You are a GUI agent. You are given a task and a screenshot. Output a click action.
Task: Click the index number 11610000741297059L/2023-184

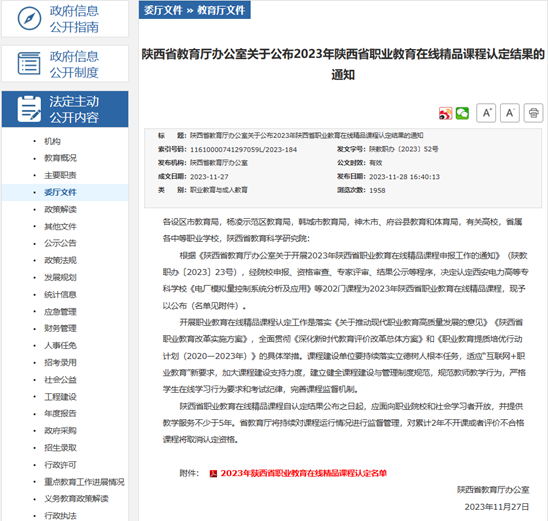pos(243,150)
